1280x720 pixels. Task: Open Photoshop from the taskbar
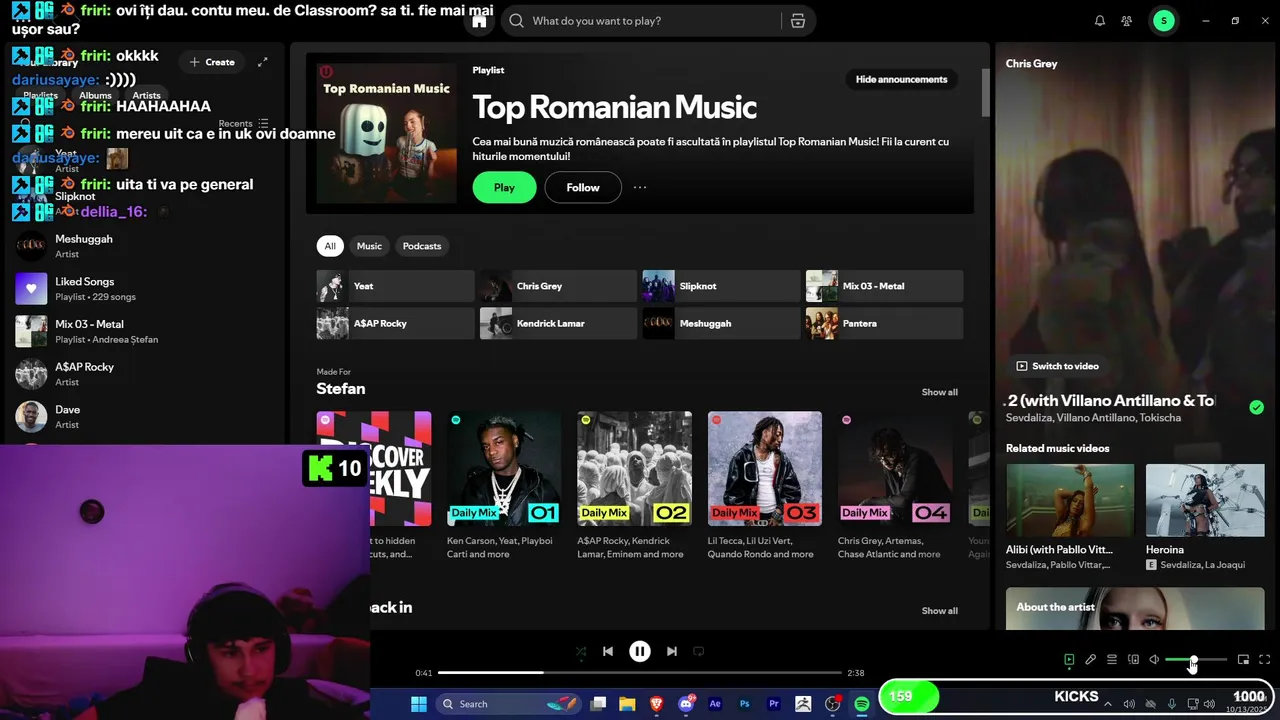click(745, 704)
